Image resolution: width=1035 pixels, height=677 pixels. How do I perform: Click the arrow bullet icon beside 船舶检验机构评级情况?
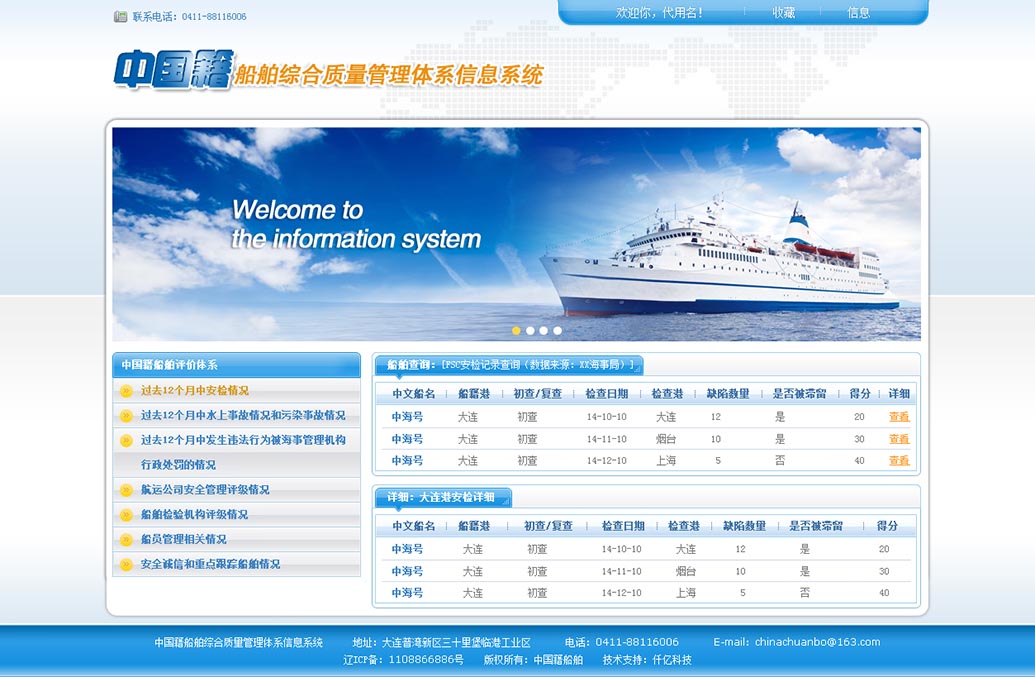pos(126,515)
